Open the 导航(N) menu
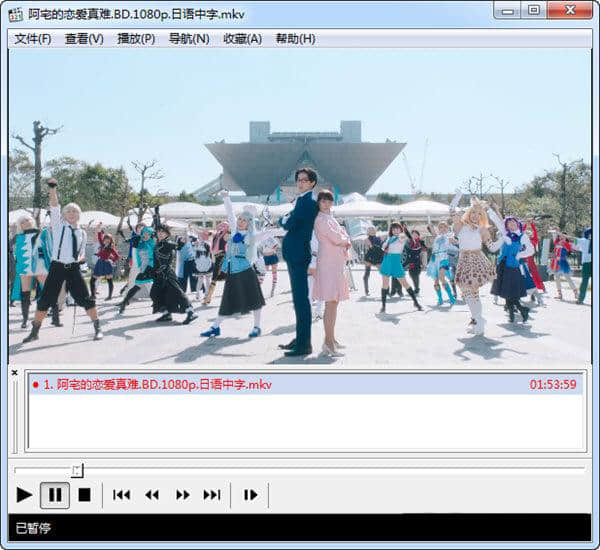The width and height of the screenshot is (600, 550). tap(189, 39)
